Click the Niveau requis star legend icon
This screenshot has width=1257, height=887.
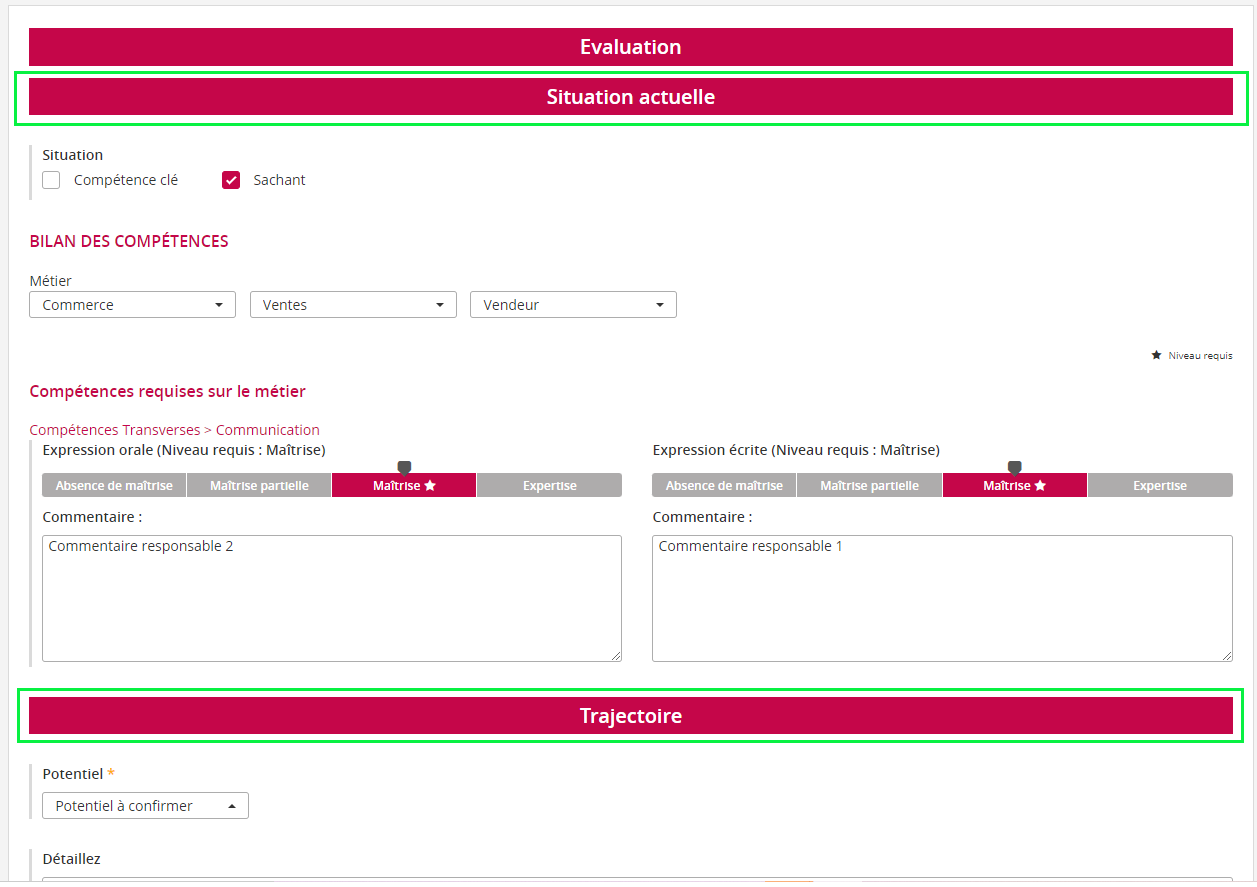pyautogui.click(x=1157, y=355)
